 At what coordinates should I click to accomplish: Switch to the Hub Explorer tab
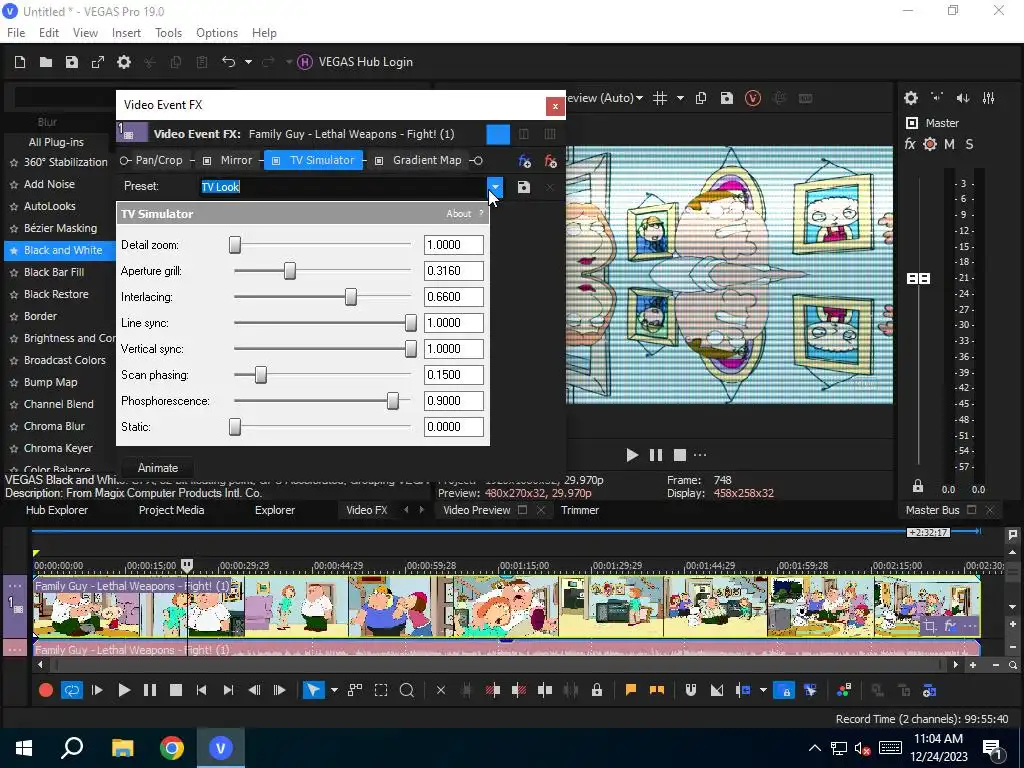click(57, 510)
